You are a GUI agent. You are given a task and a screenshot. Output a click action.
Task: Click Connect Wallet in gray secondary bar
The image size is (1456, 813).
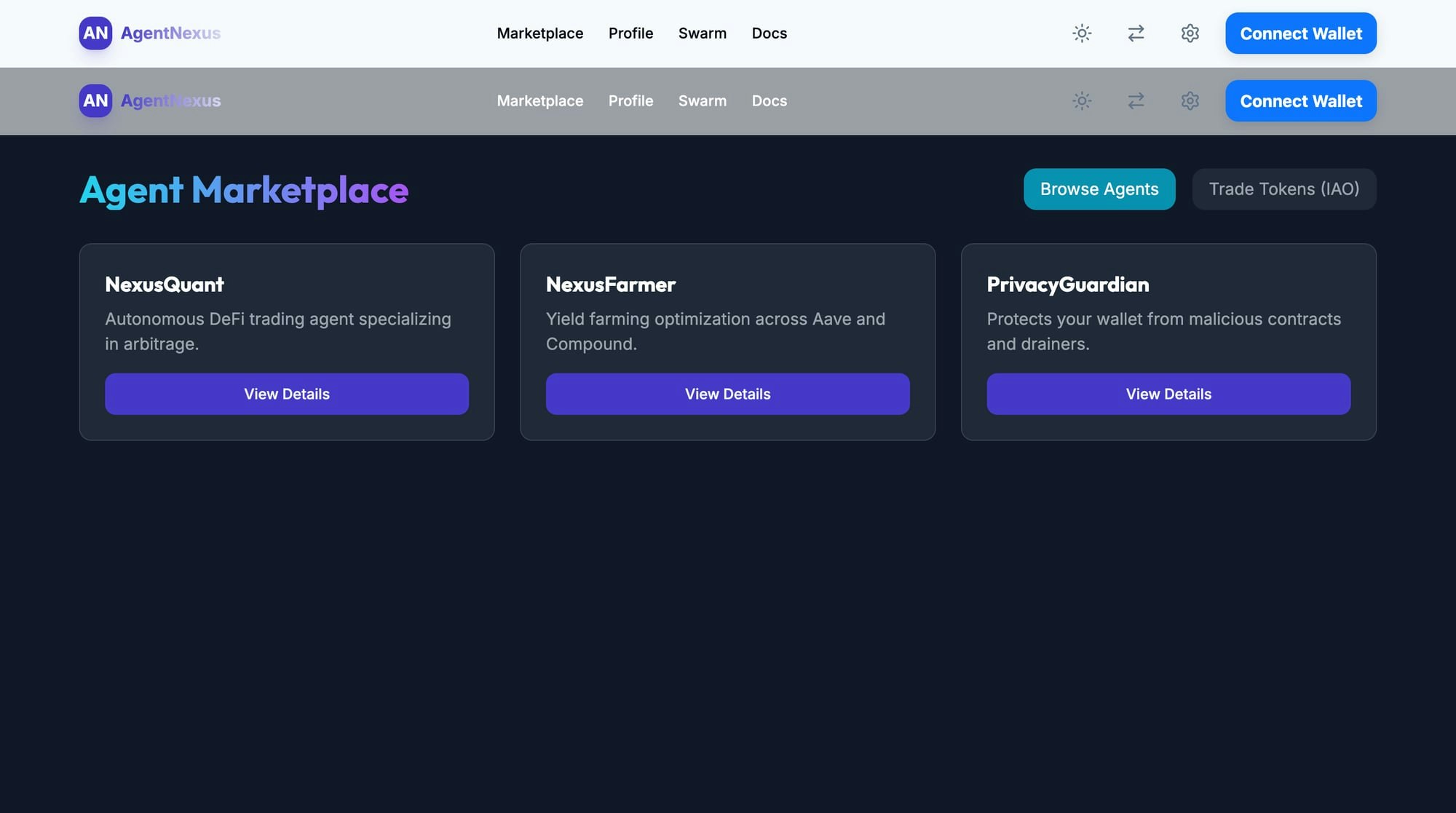point(1301,101)
